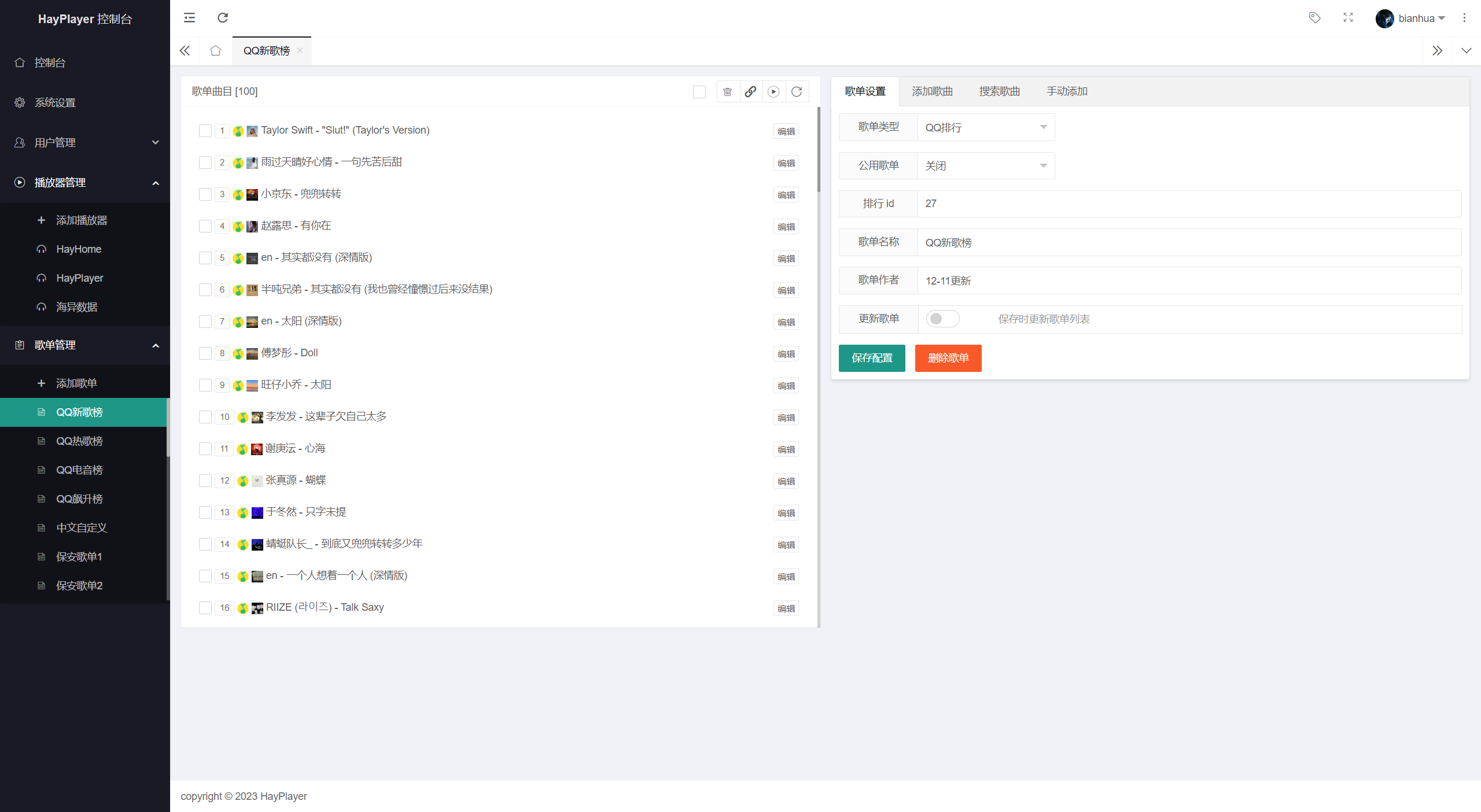The width and height of the screenshot is (1481, 812).
Task: Click the trash delete icon in playlist header
Action: coord(728,91)
